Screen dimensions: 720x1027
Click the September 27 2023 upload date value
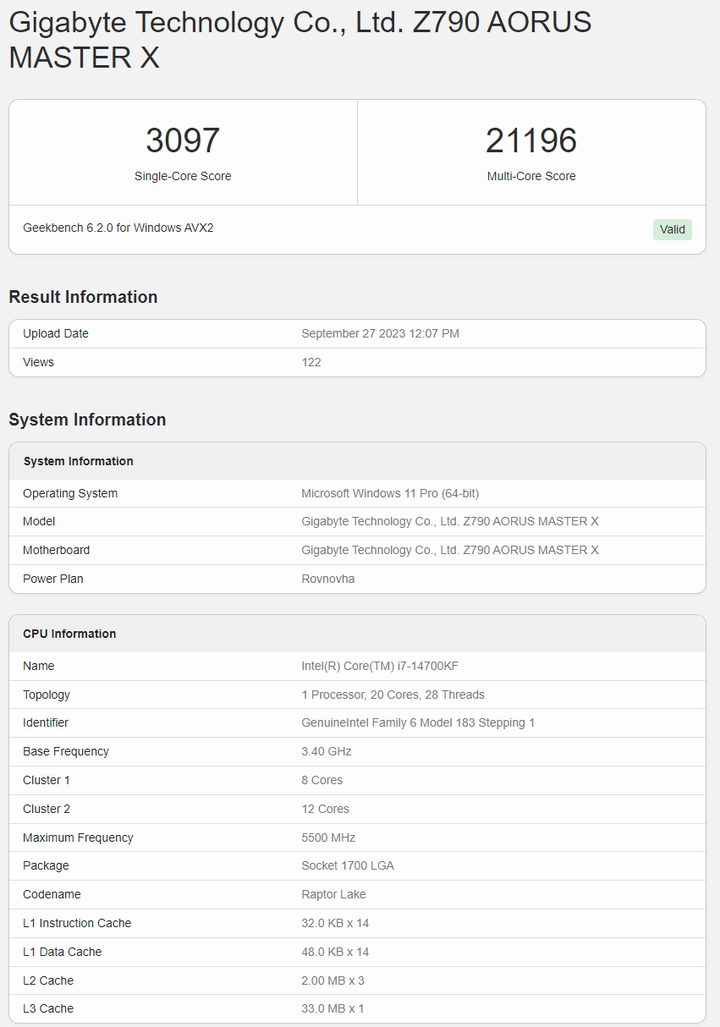click(x=380, y=334)
